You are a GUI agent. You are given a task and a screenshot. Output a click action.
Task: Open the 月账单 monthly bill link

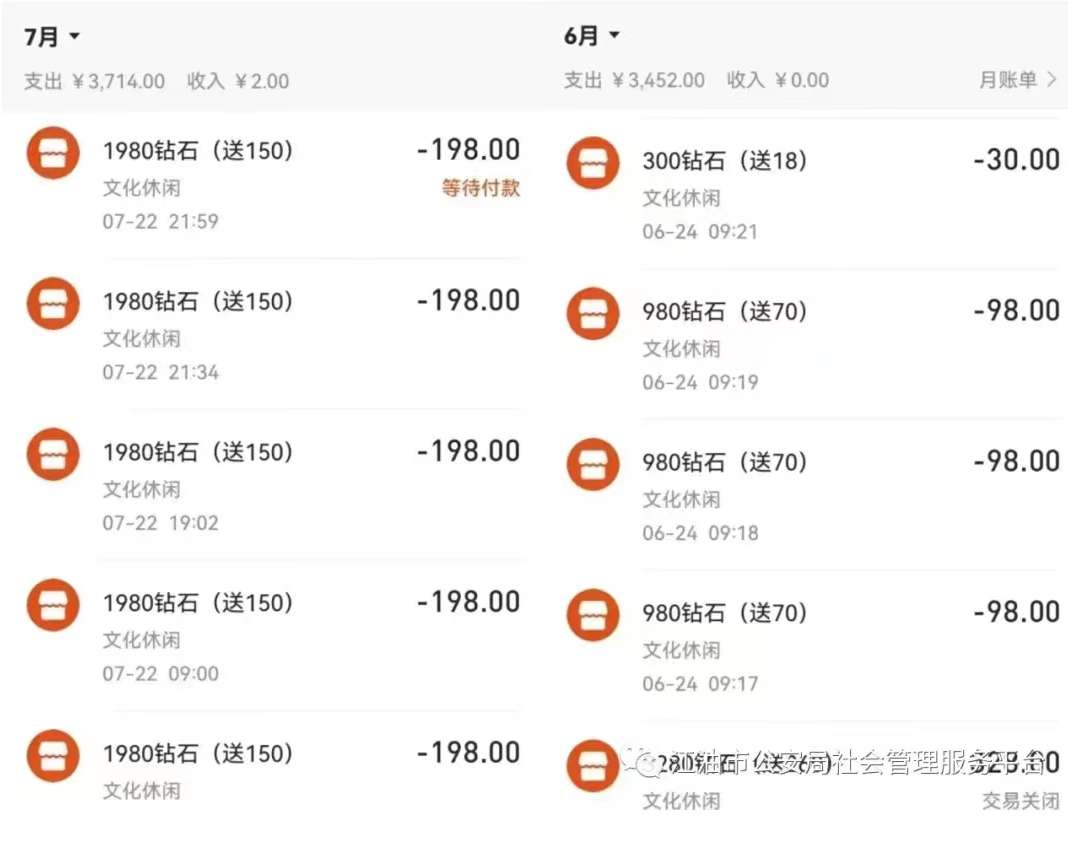[x=1017, y=80]
